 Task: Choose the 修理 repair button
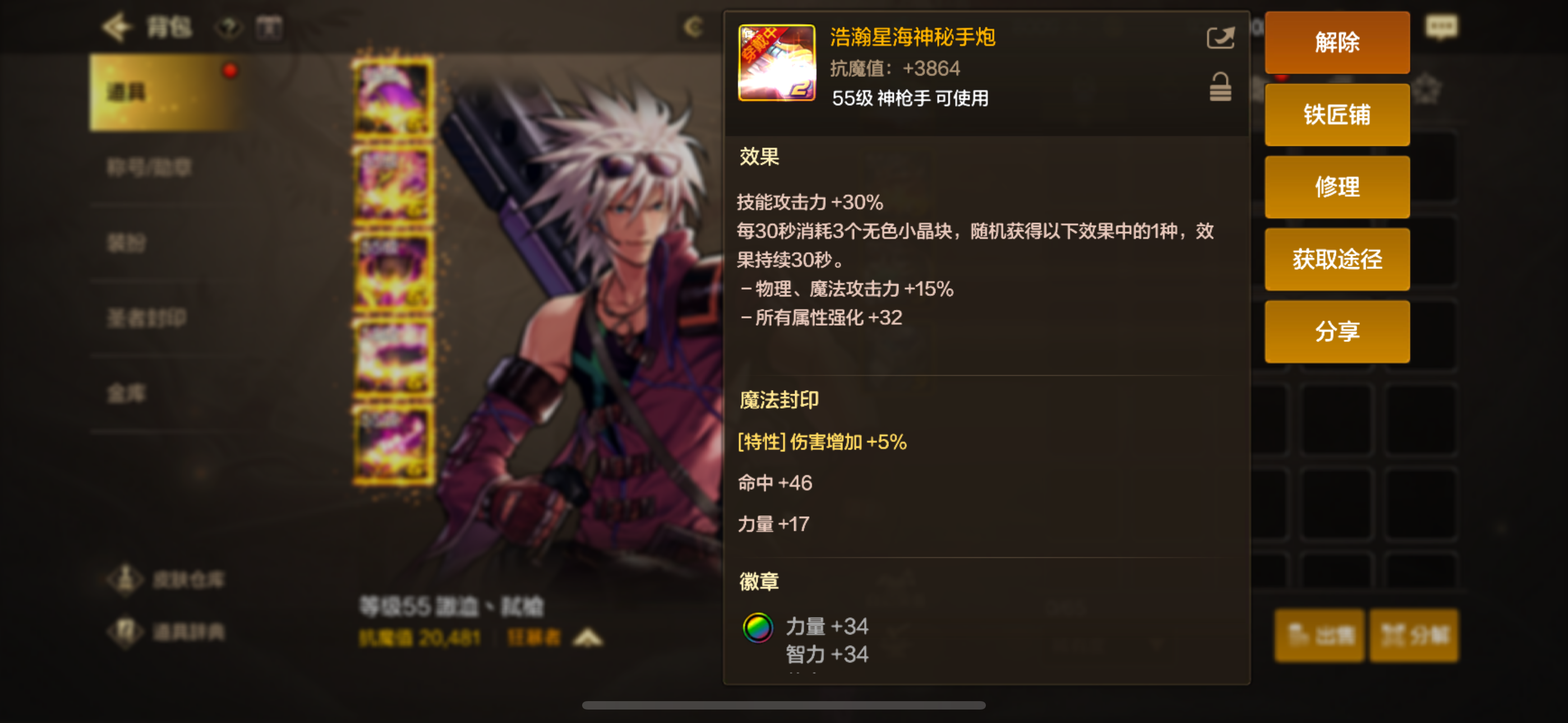click(x=1337, y=187)
